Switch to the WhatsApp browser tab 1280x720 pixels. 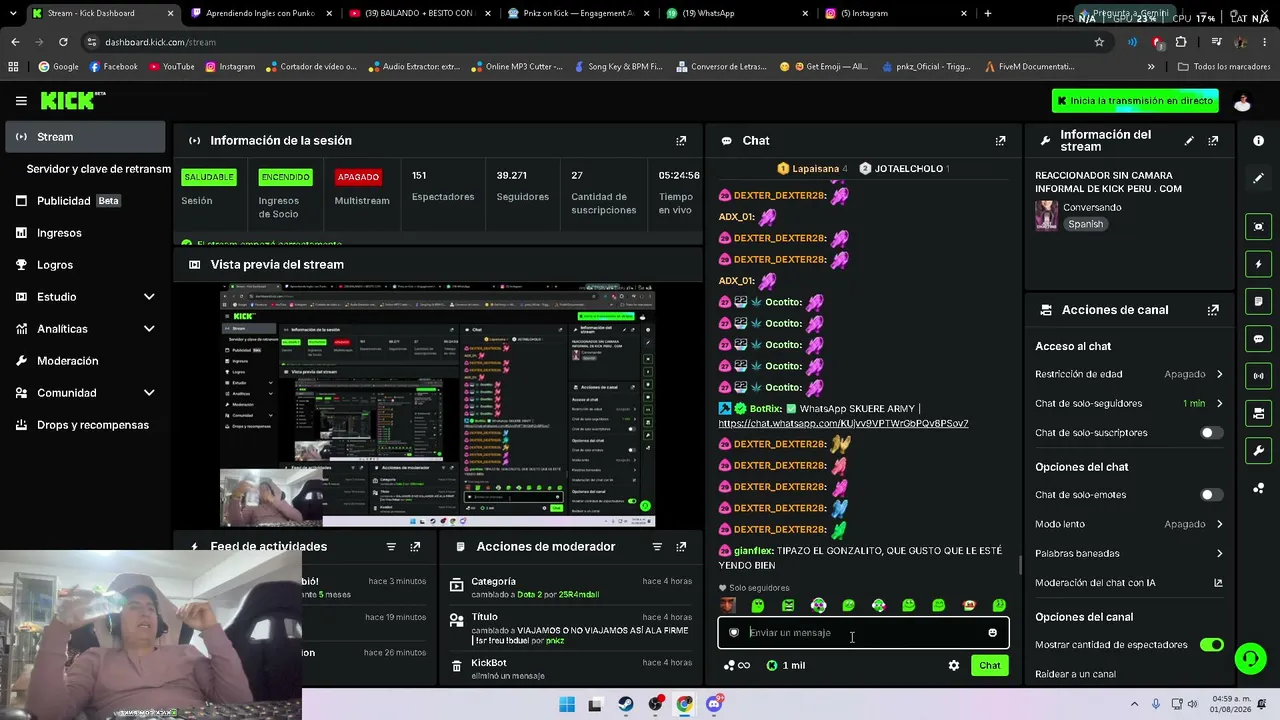click(x=735, y=13)
